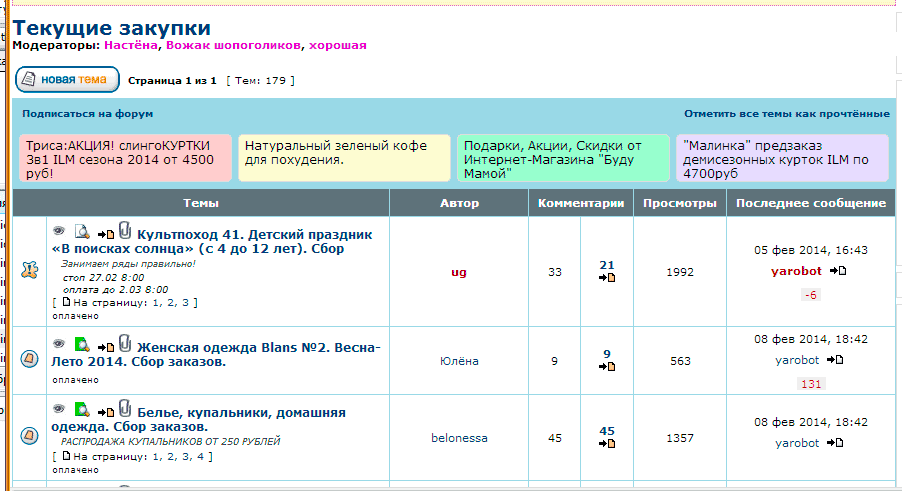Sort by the "Просмотры" column header
This screenshot has height=491, width=902.
click(x=680, y=204)
